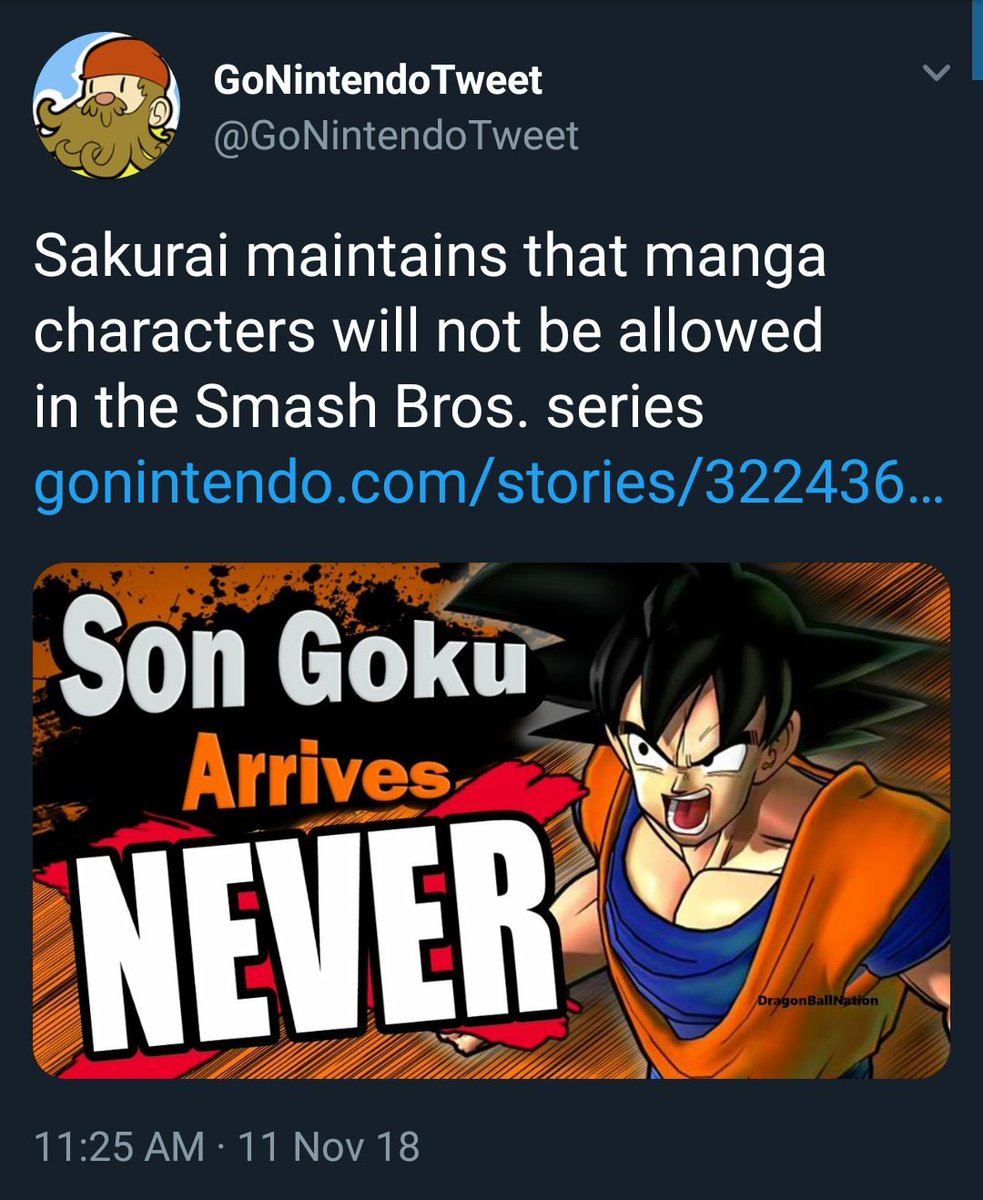Click the 11:25 AM time stamp
The height and width of the screenshot is (1200, 983).
coord(119,1145)
